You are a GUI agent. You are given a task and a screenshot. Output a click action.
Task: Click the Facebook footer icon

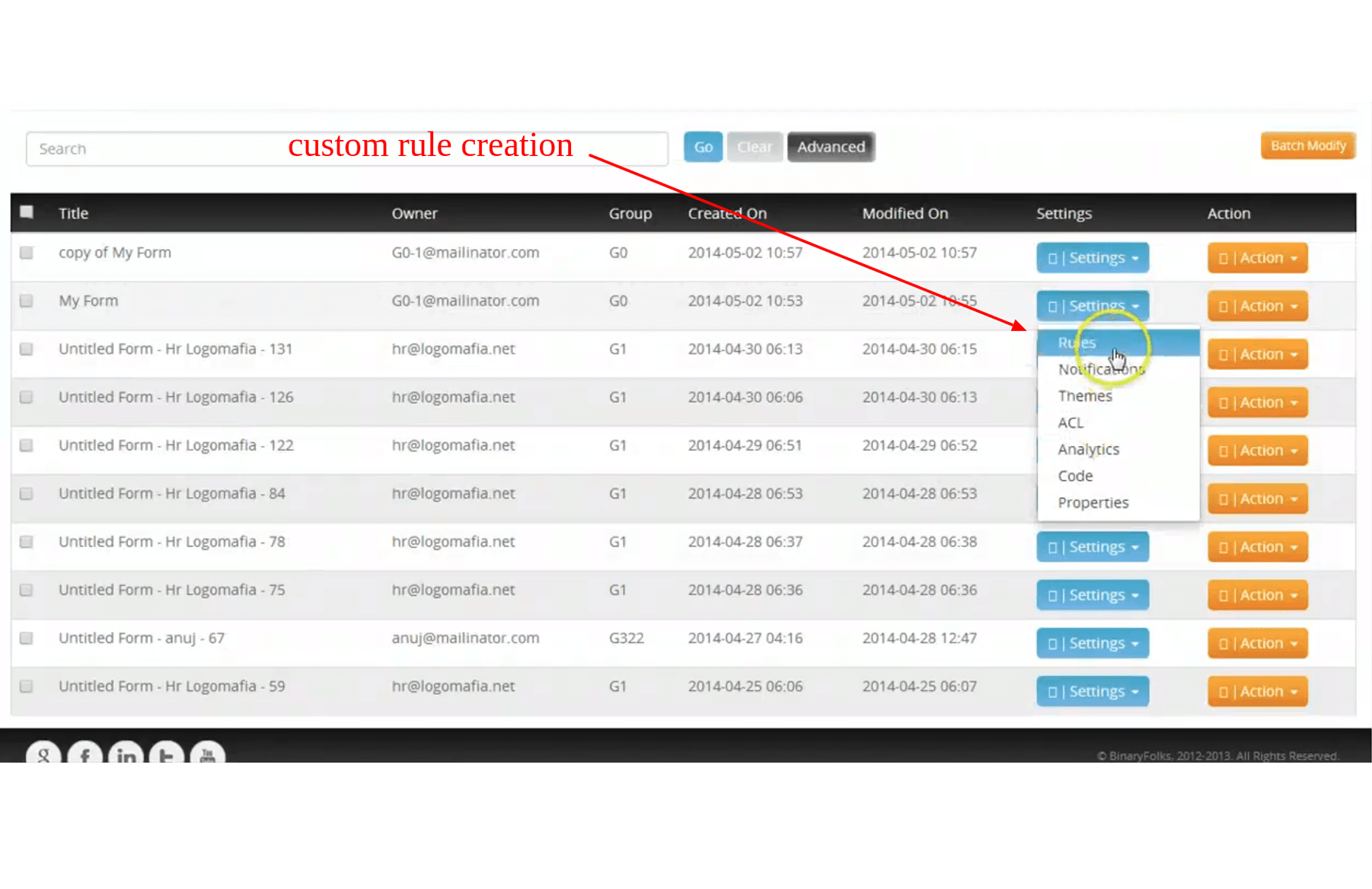click(85, 753)
